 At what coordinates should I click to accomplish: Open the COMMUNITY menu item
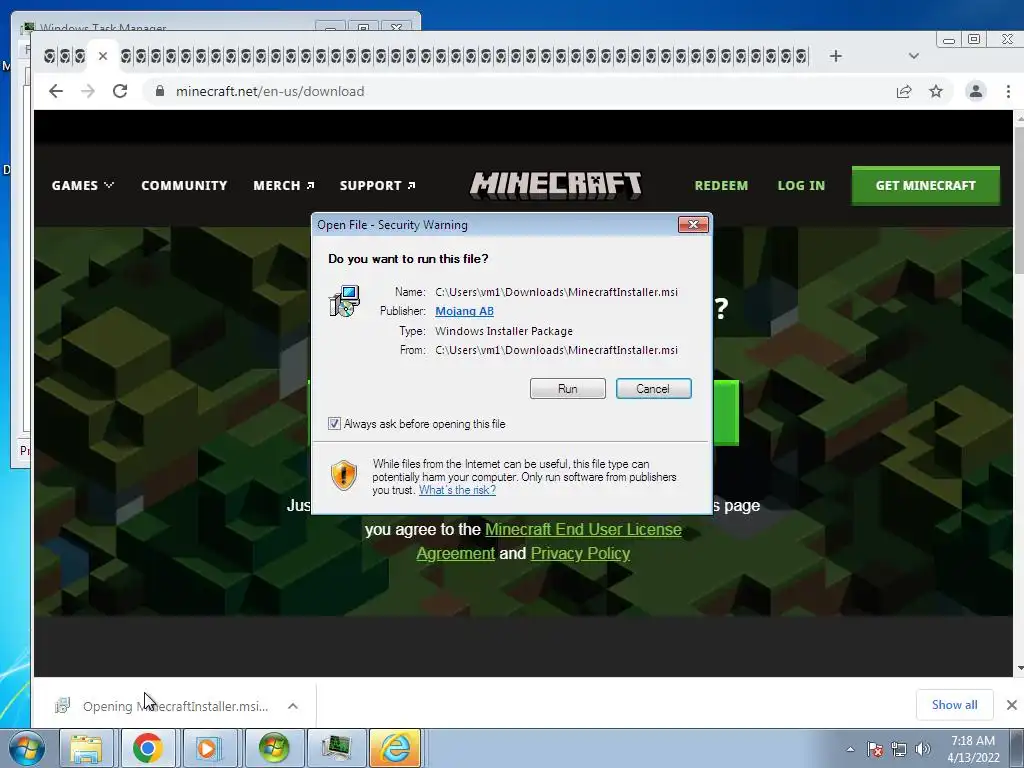184,185
